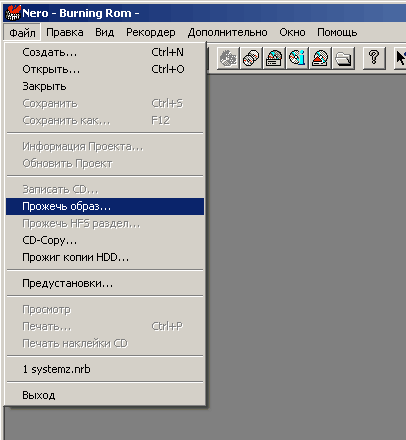Click the disc info toolbar icon
The width and height of the screenshot is (406, 440).
pos(297,58)
